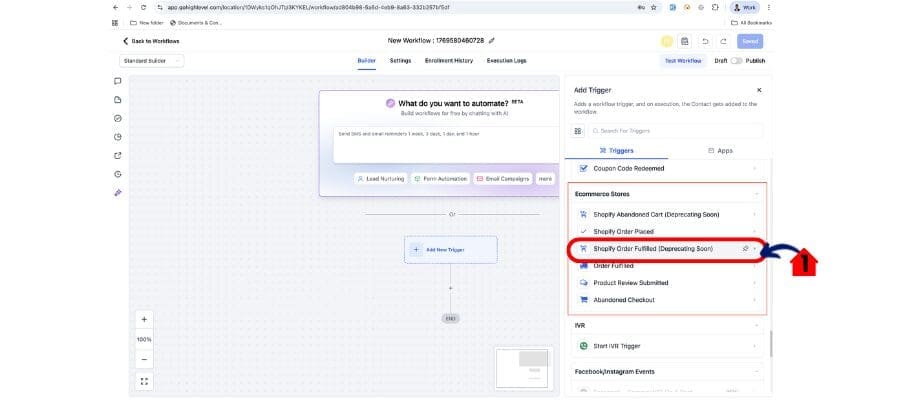Zoom in the canvas with plus button
Screen dimensions: 900x400
144,320
